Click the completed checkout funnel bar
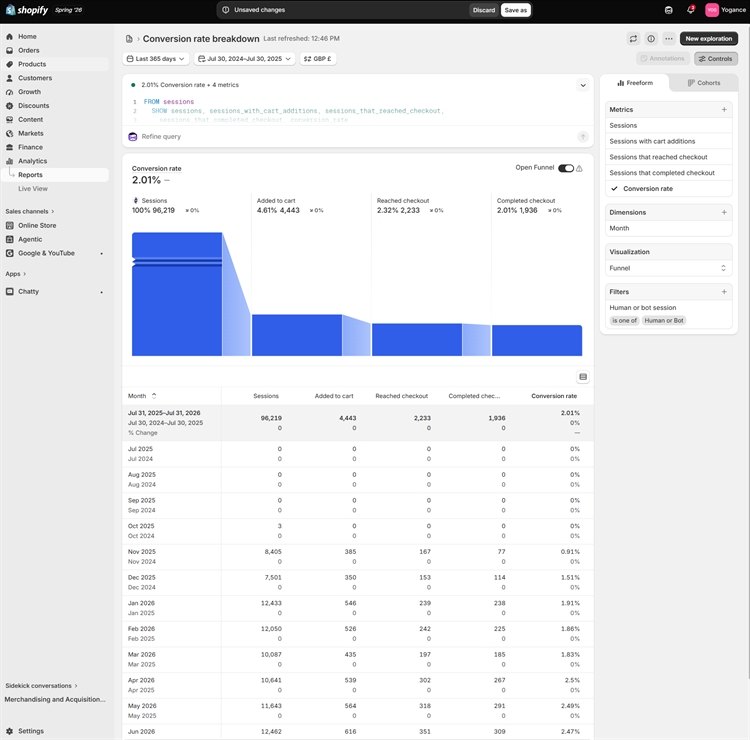This screenshot has height=740, width=750. point(537,340)
